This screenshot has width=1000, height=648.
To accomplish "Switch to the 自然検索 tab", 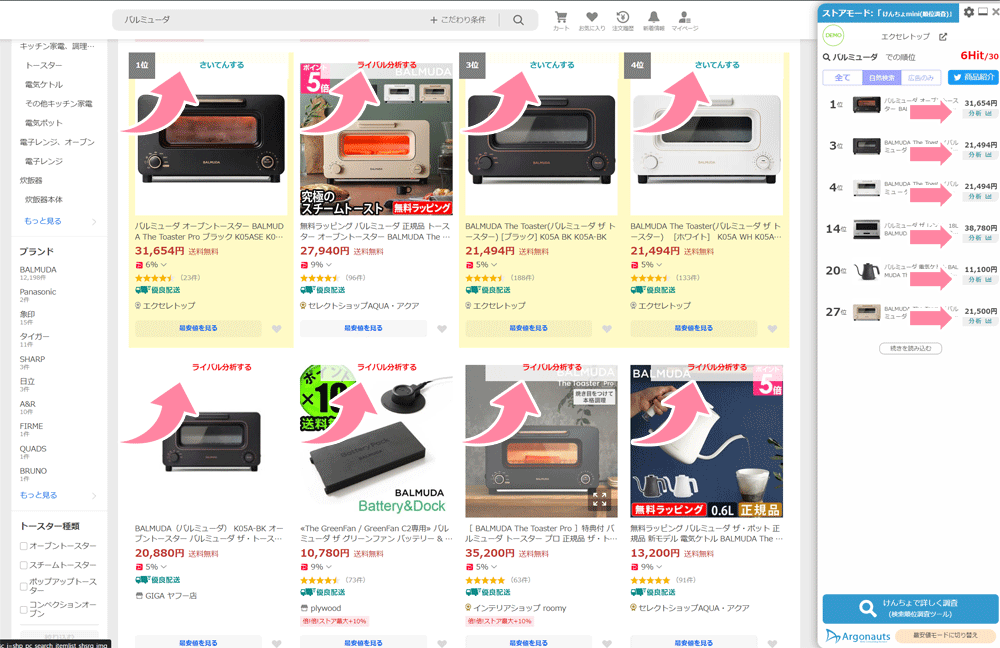I will [x=881, y=78].
